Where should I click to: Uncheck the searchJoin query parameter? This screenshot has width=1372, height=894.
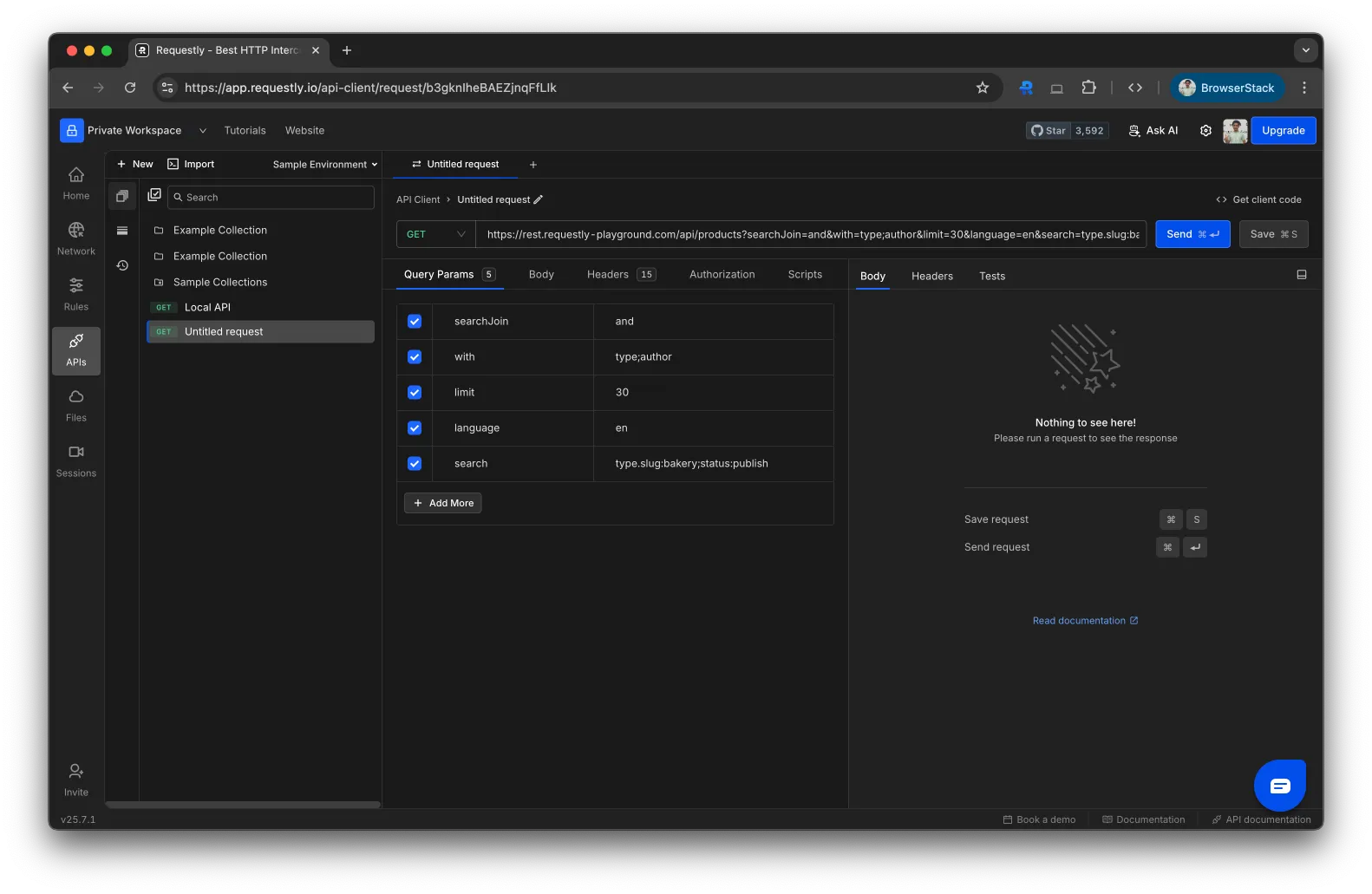tap(415, 322)
